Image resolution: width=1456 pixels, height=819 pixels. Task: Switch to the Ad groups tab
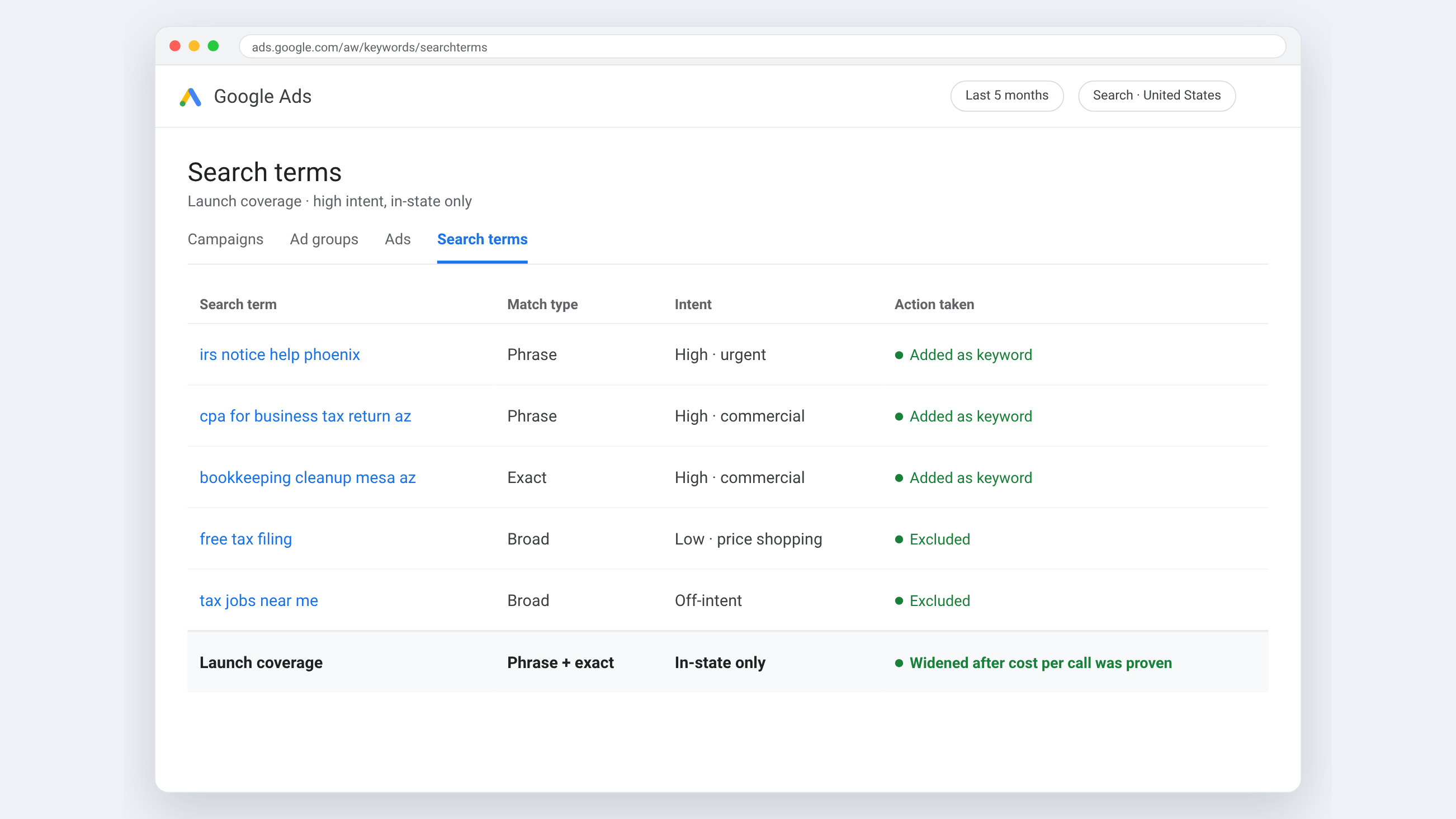click(x=324, y=239)
